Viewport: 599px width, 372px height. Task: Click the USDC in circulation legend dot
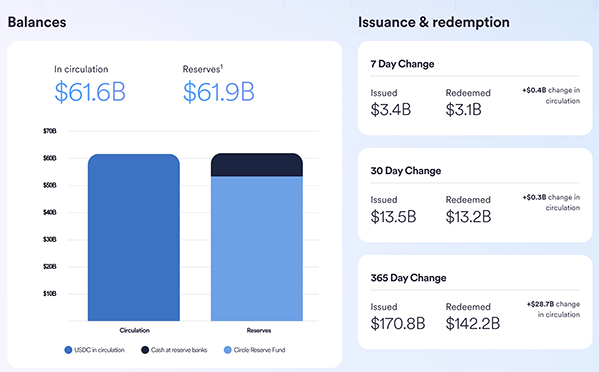click(x=68, y=350)
